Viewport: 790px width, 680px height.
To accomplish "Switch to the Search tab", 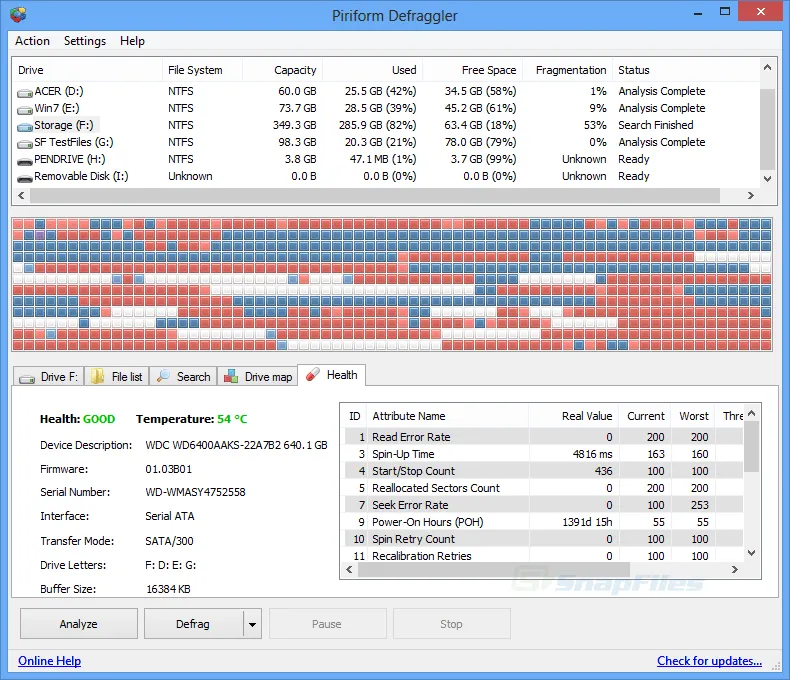I will point(183,377).
